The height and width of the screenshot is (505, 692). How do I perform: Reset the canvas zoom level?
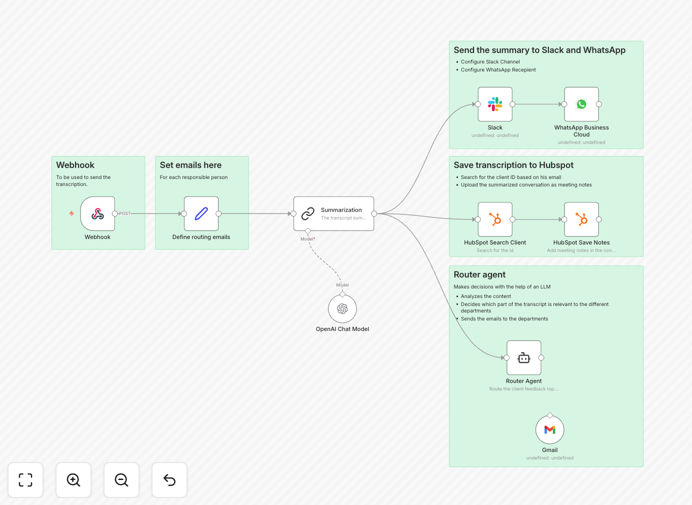[169, 480]
